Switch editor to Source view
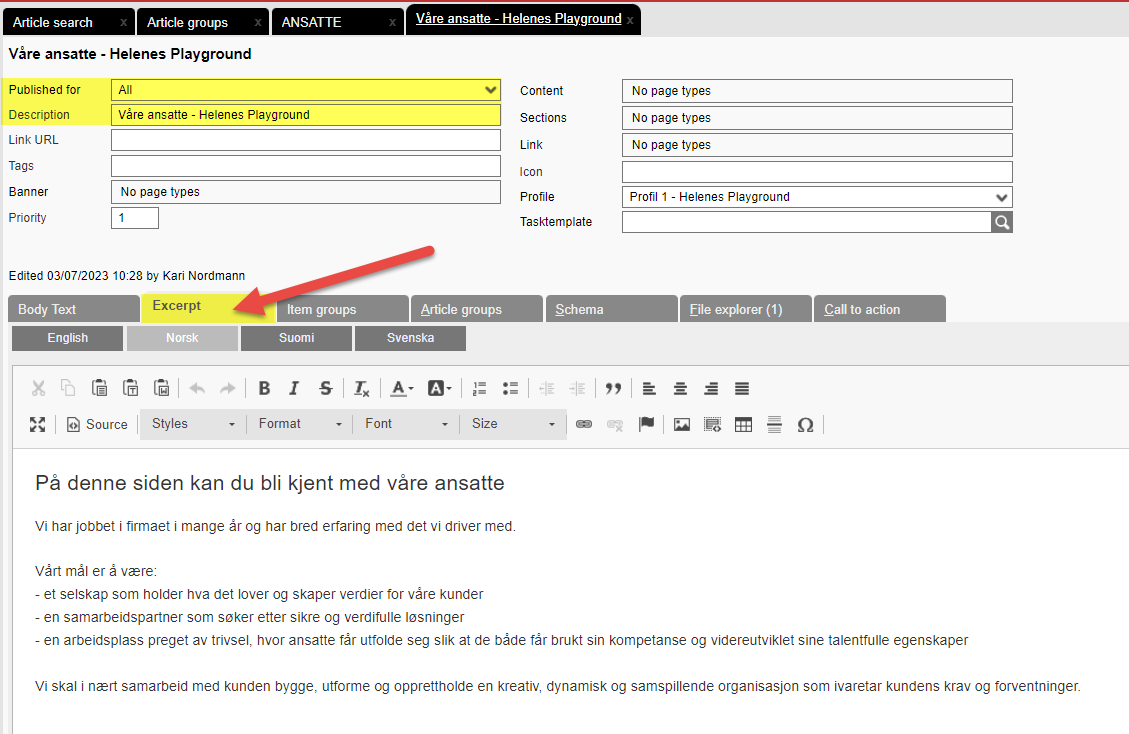 coord(97,424)
